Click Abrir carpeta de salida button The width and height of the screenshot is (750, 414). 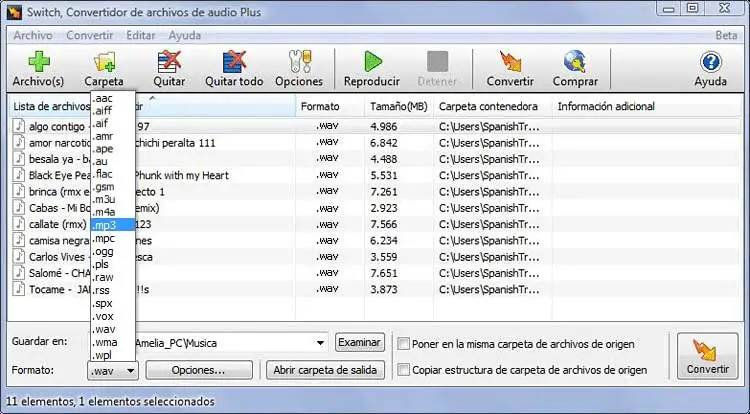tap(325, 370)
